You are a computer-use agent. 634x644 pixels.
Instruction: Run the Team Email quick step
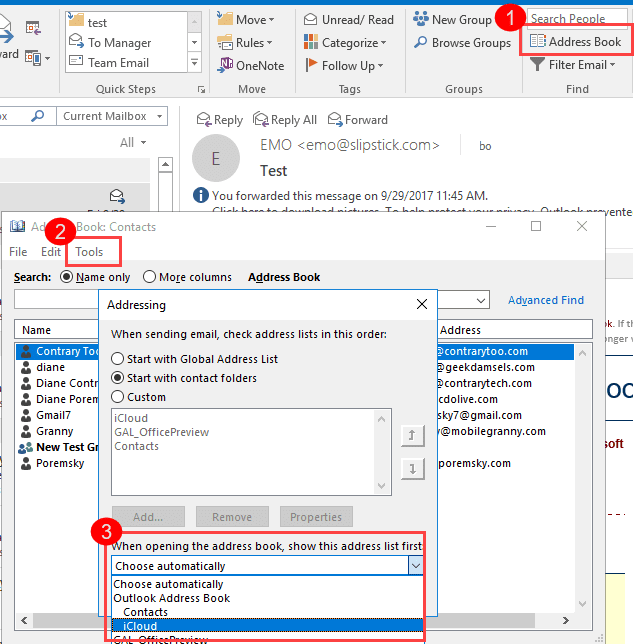(x=127, y=62)
